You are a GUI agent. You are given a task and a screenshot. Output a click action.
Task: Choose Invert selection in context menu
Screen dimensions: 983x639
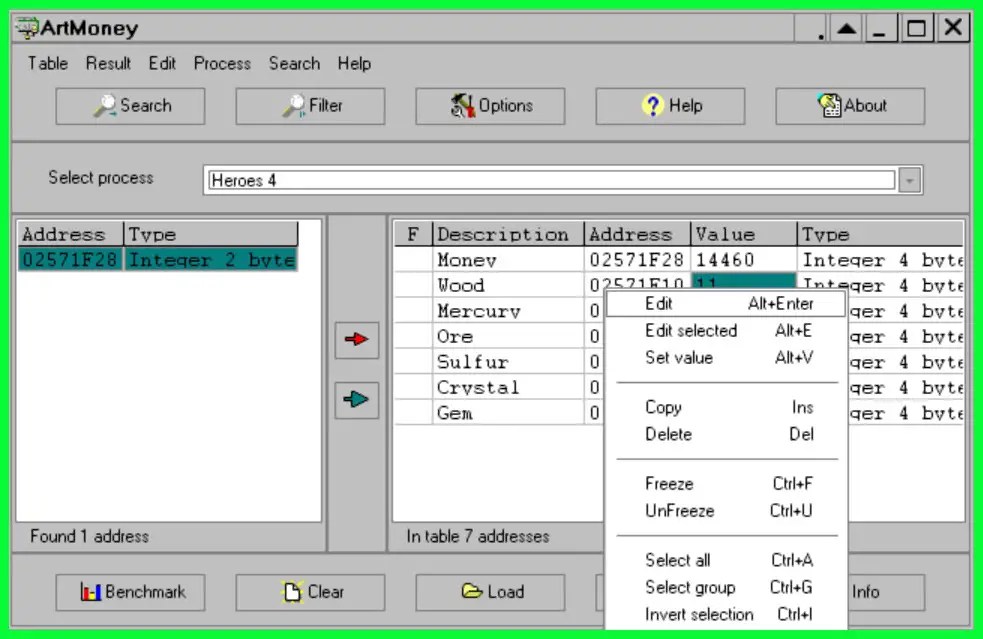pyautogui.click(x=726, y=615)
